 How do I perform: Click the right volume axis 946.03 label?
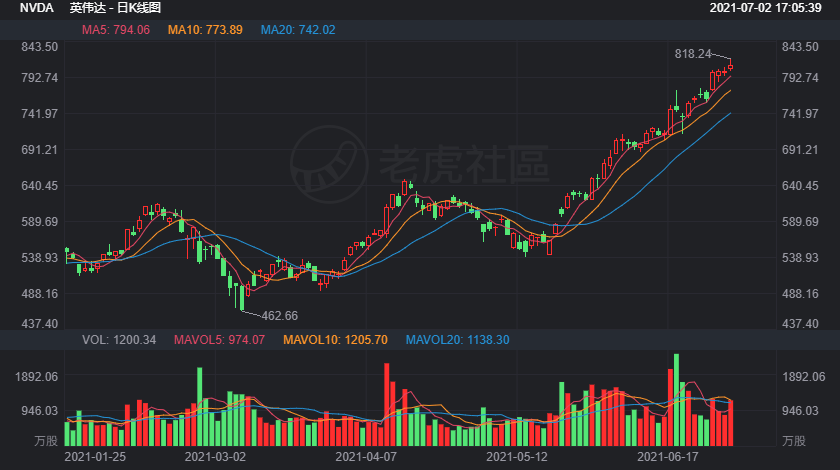tap(800, 411)
